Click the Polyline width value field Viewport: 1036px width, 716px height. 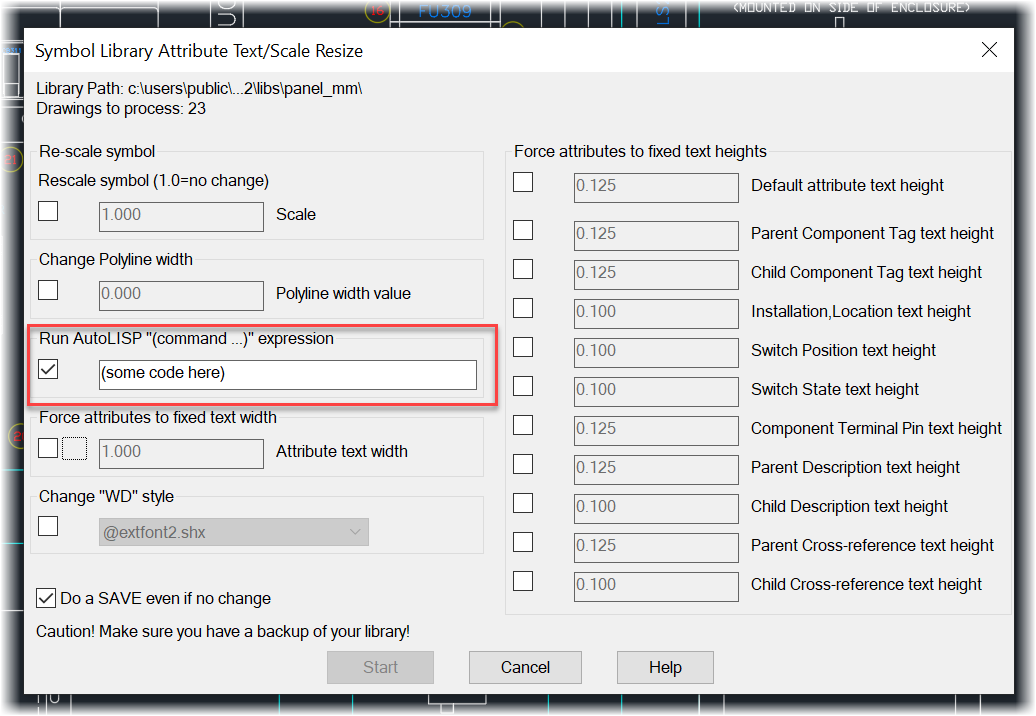pos(181,295)
